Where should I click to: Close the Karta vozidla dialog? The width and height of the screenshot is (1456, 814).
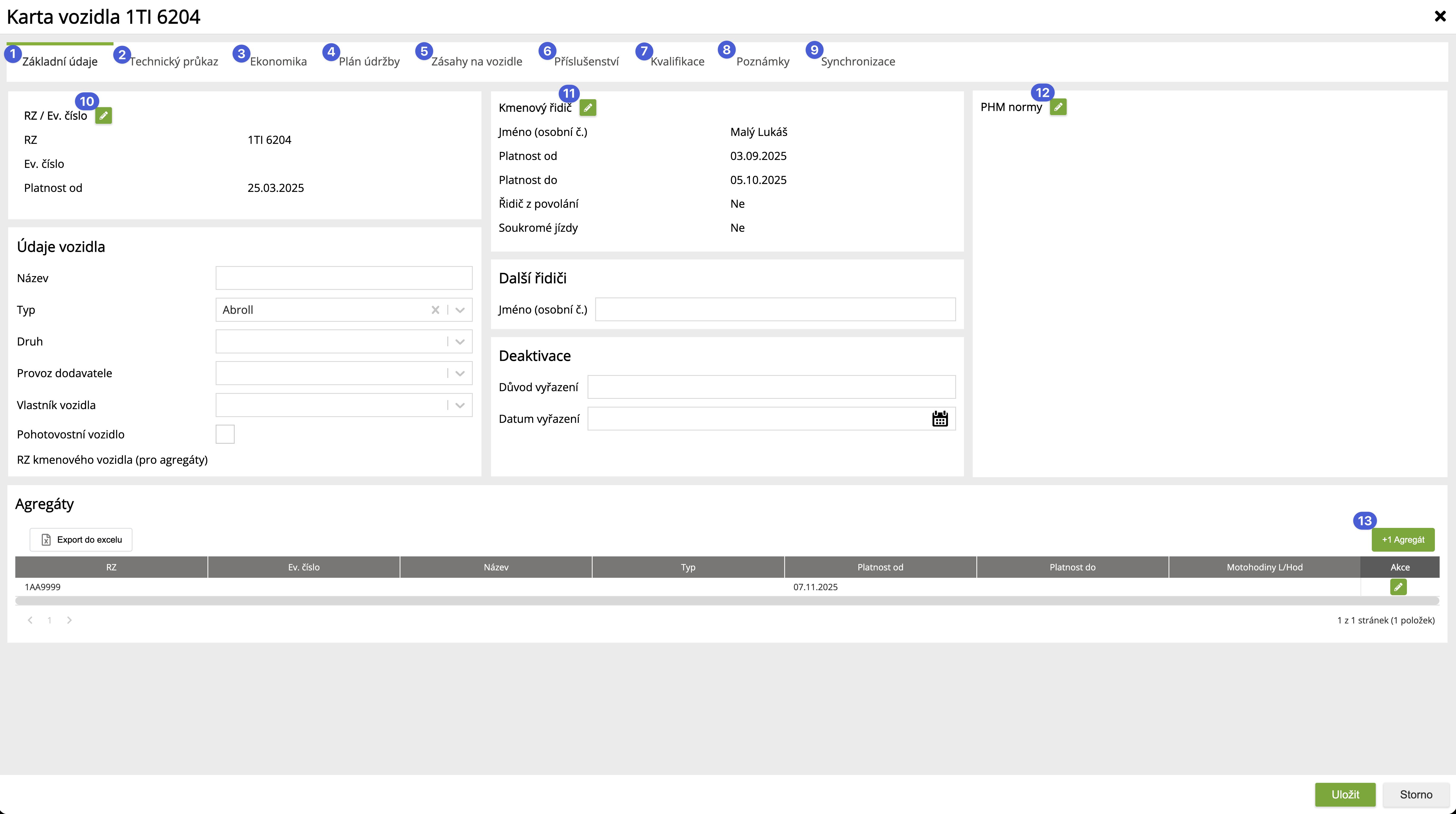coord(1440,16)
